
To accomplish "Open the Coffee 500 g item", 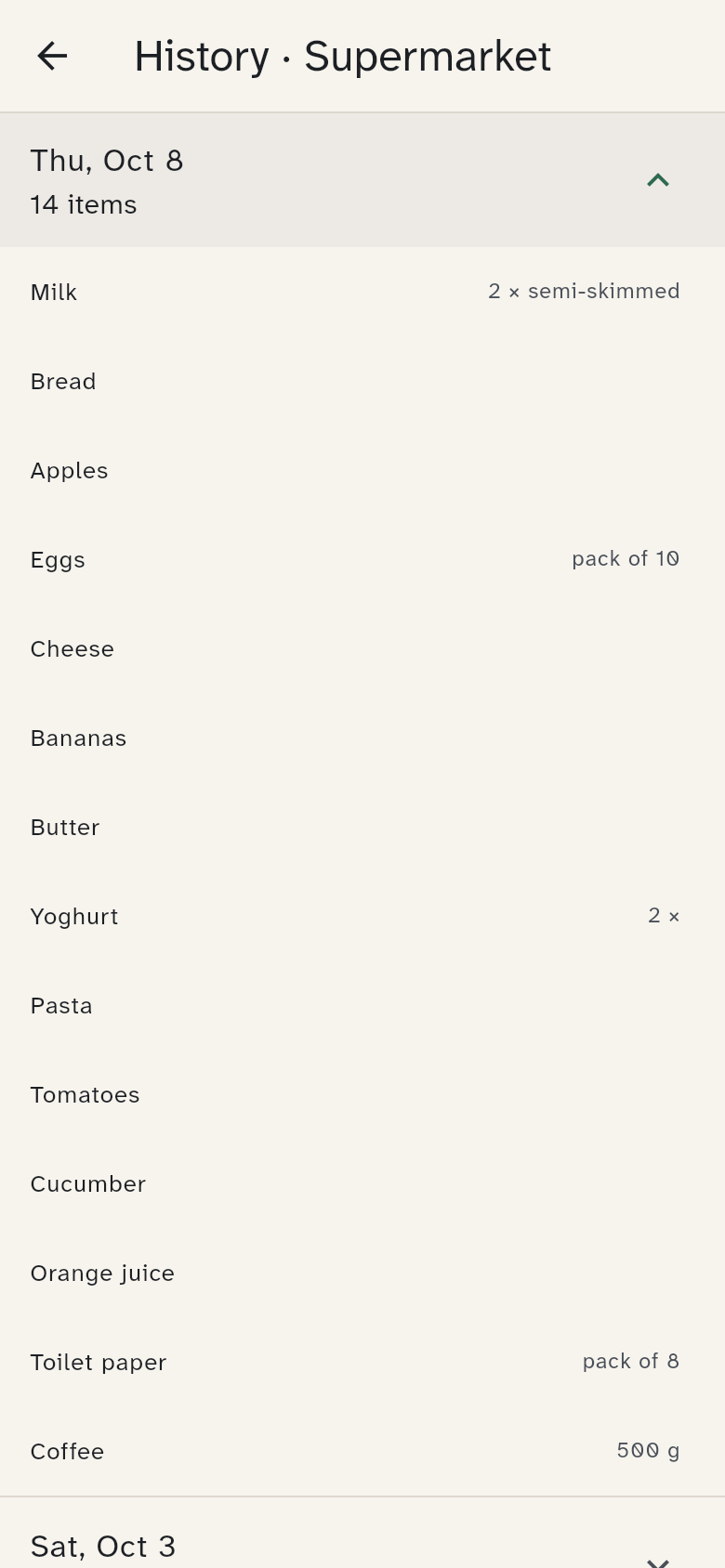I will coord(362,1451).
